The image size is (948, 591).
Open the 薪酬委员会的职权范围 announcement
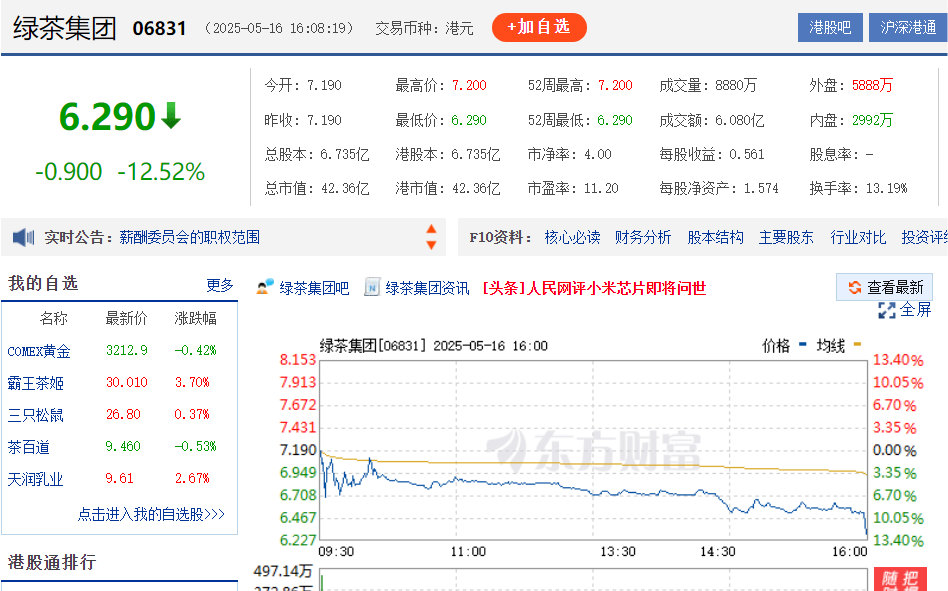[189, 237]
